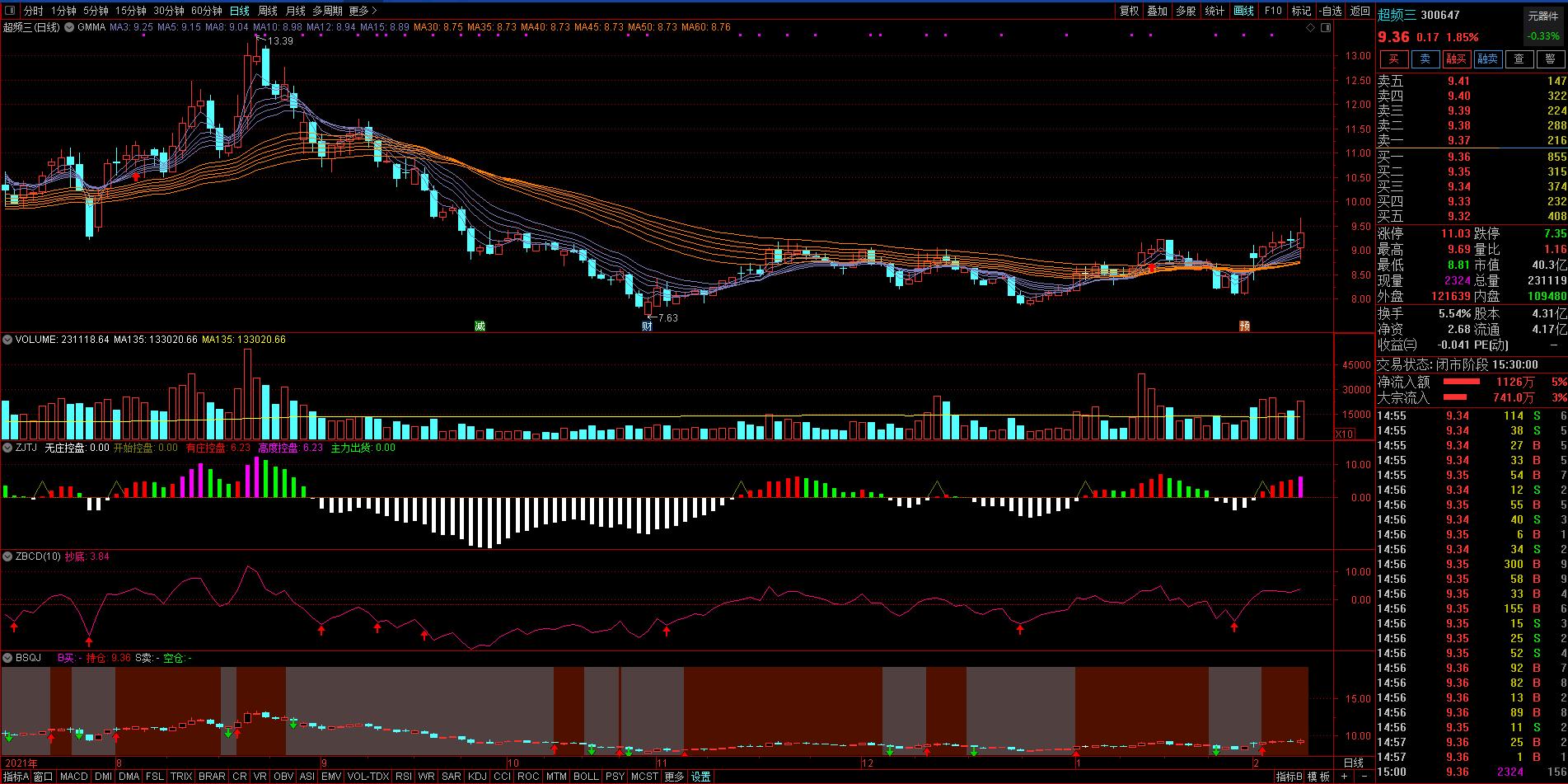1568x784 pixels.
Task: Click the blue 卖 sell button
Action: pos(1425,59)
